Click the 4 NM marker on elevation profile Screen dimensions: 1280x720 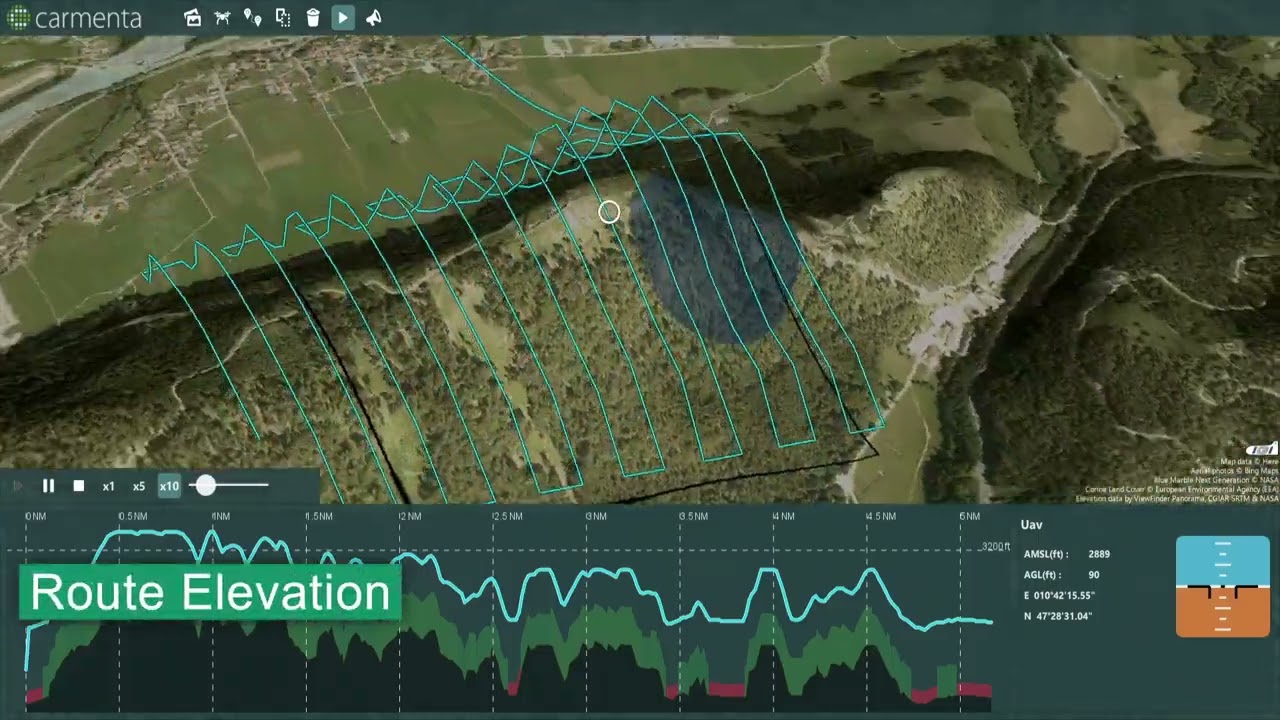tap(784, 516)
